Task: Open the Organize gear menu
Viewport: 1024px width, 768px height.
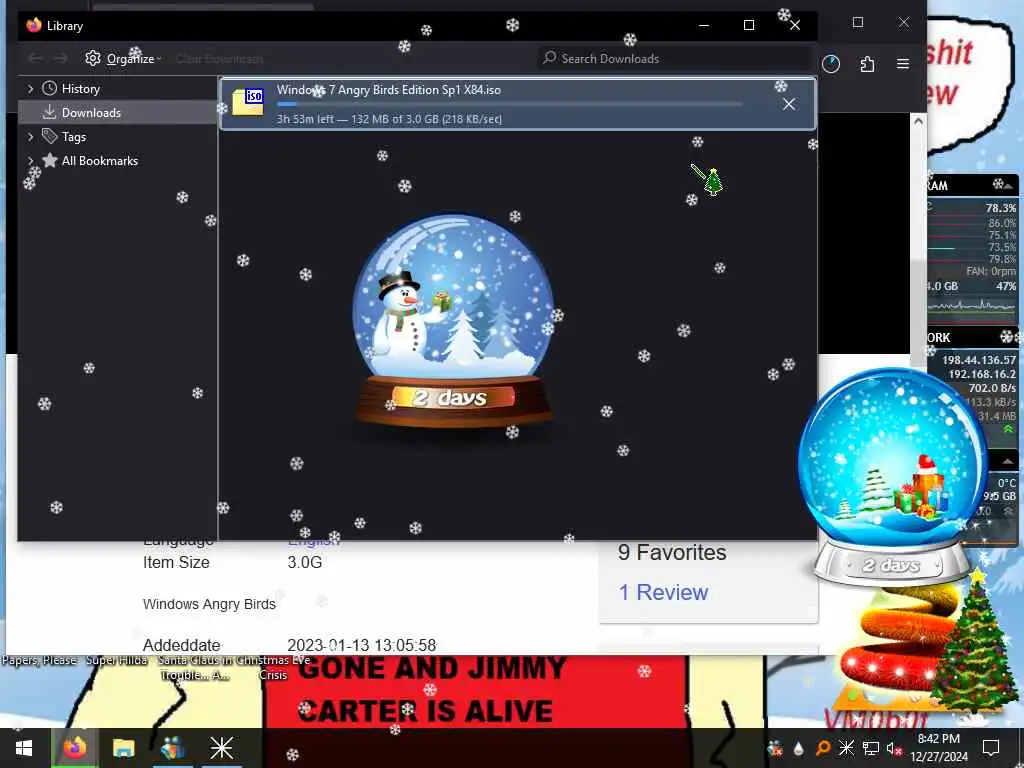Action: [123, 59]
